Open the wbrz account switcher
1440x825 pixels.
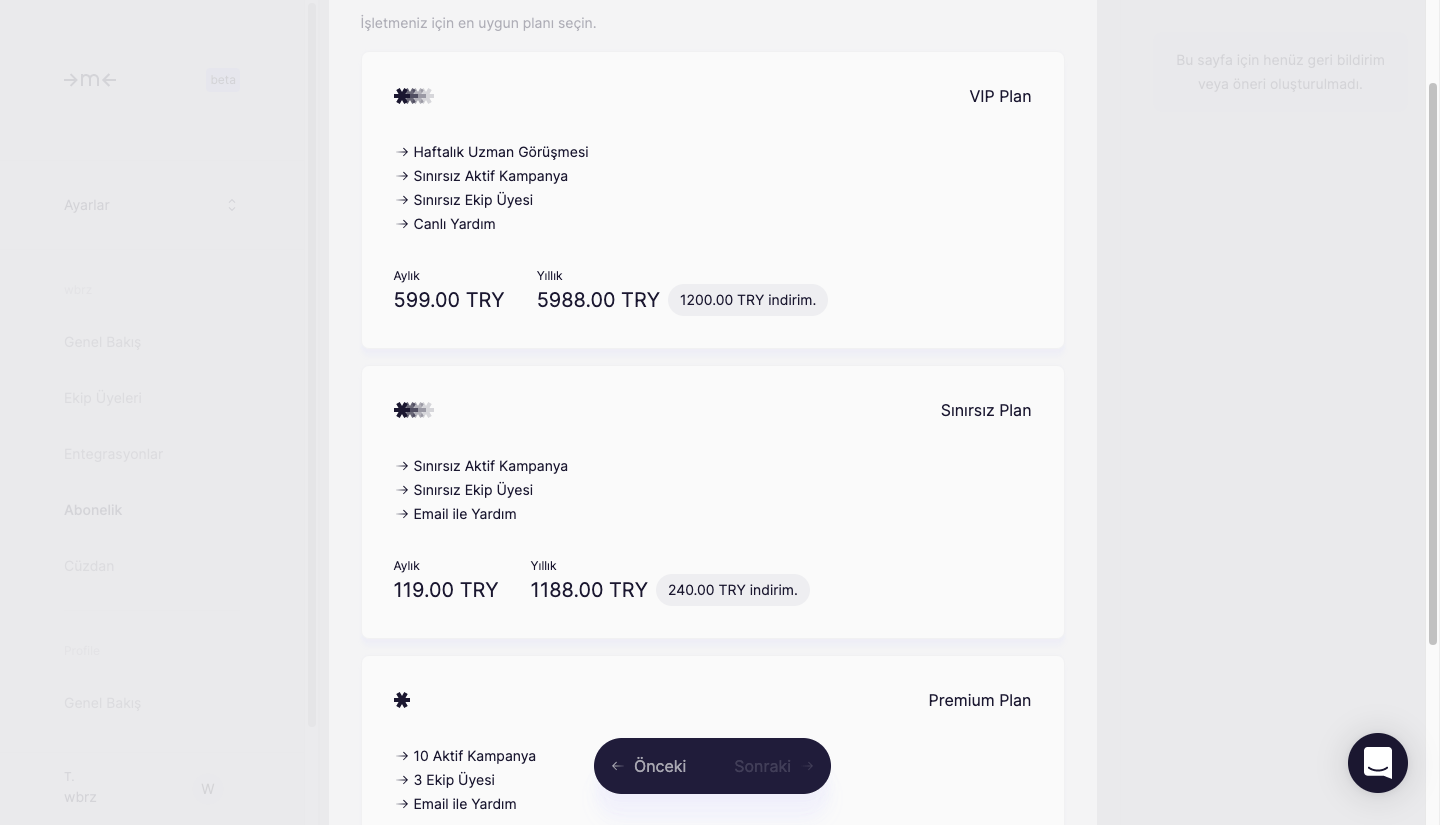80,787
